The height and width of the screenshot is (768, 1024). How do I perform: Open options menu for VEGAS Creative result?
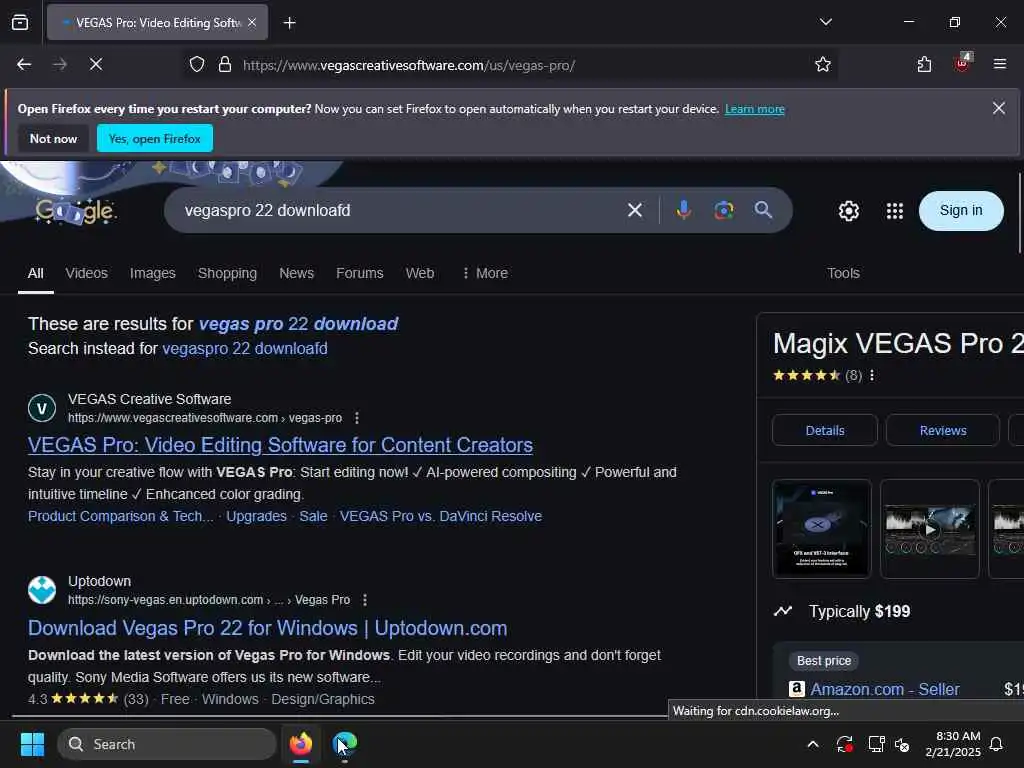point(357,418)
